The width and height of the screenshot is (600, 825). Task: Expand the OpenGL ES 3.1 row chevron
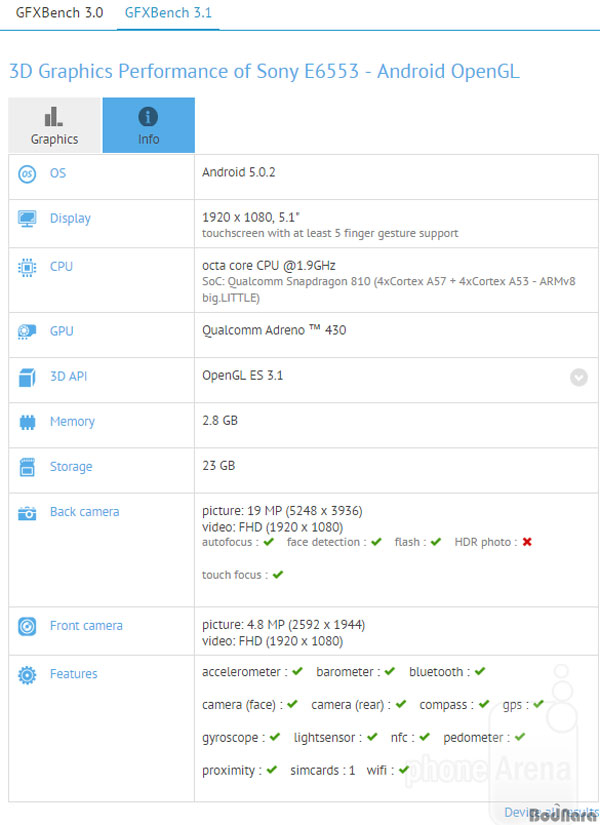point(578,377)
